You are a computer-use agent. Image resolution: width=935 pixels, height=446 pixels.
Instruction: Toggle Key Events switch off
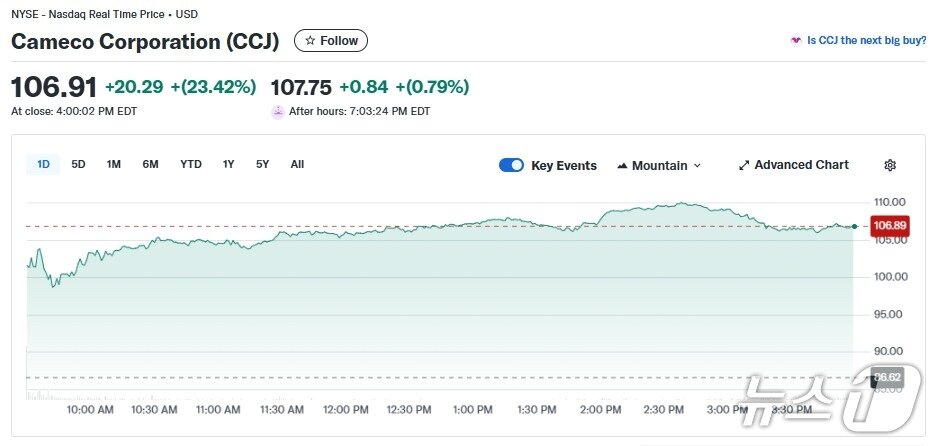pos(511,165)
